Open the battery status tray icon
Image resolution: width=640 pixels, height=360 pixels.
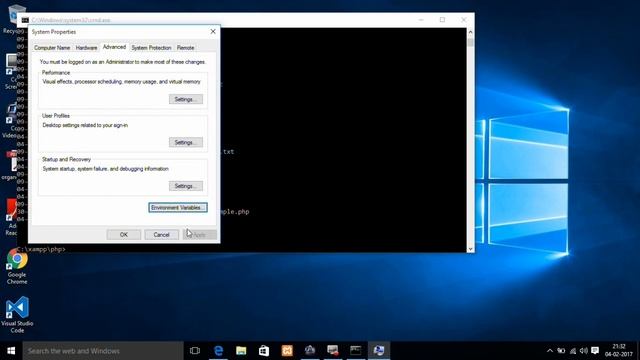[562, 351]
